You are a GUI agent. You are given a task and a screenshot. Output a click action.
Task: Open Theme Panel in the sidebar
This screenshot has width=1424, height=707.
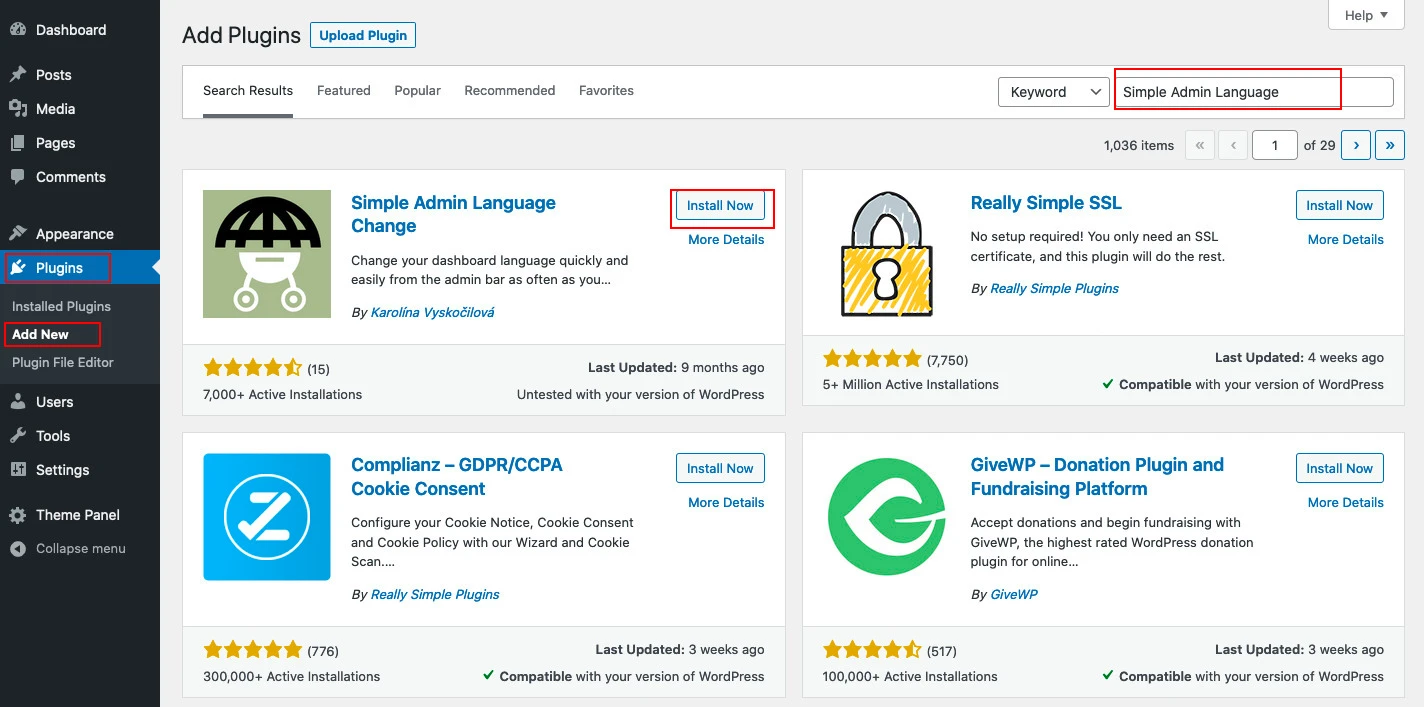[x=78, y=515]
